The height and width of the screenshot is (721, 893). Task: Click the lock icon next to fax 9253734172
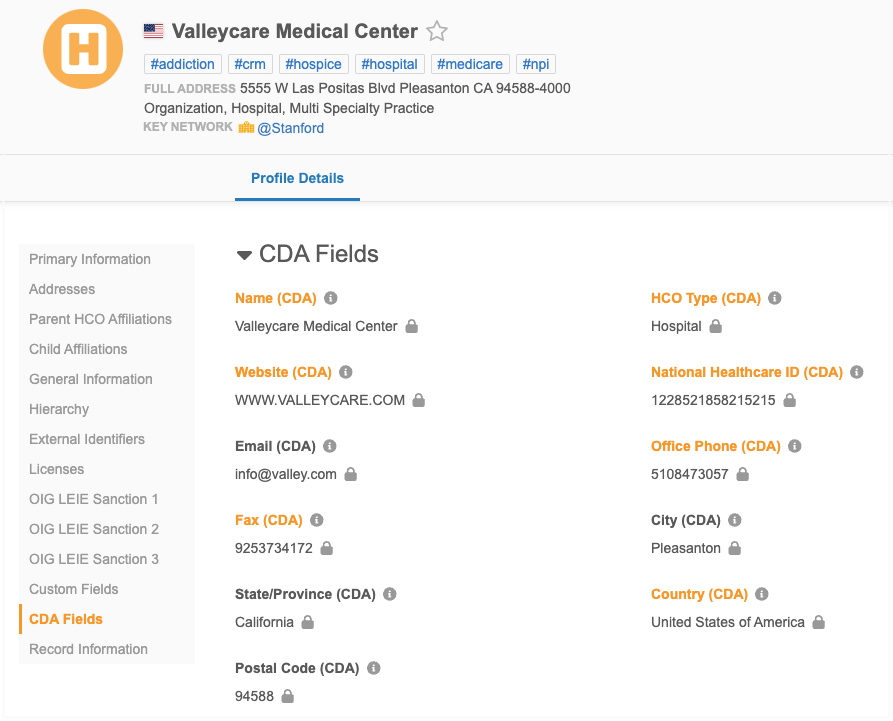327,548
